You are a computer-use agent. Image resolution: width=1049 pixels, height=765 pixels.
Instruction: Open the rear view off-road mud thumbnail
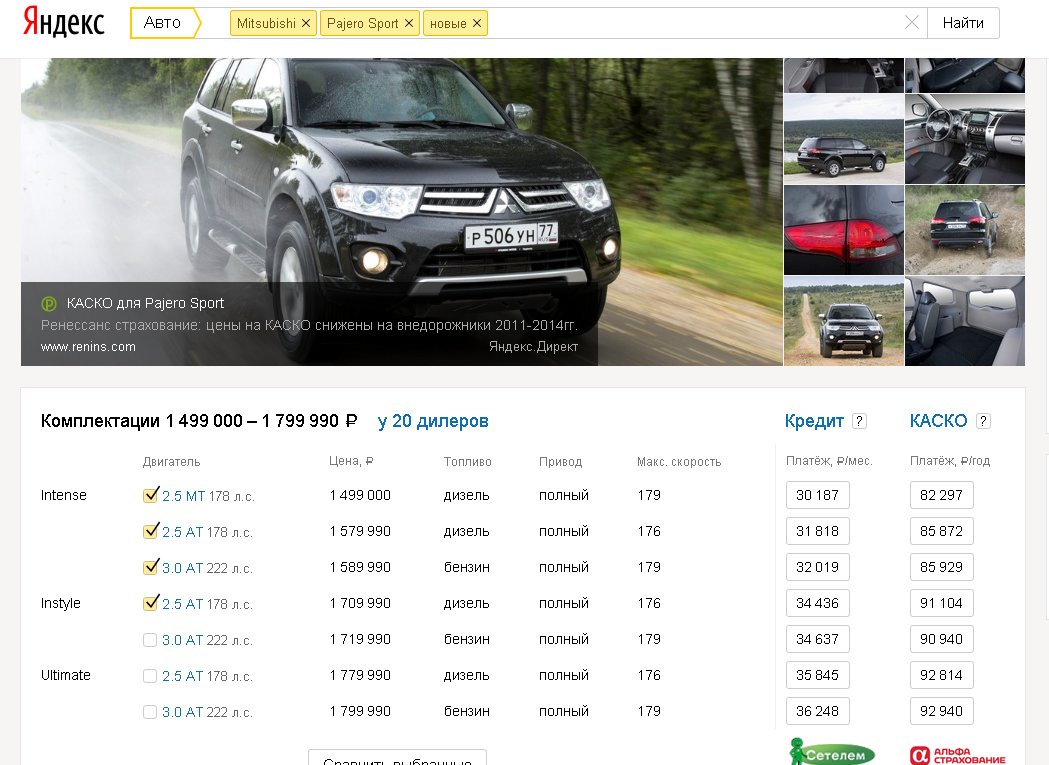point(965,230)
